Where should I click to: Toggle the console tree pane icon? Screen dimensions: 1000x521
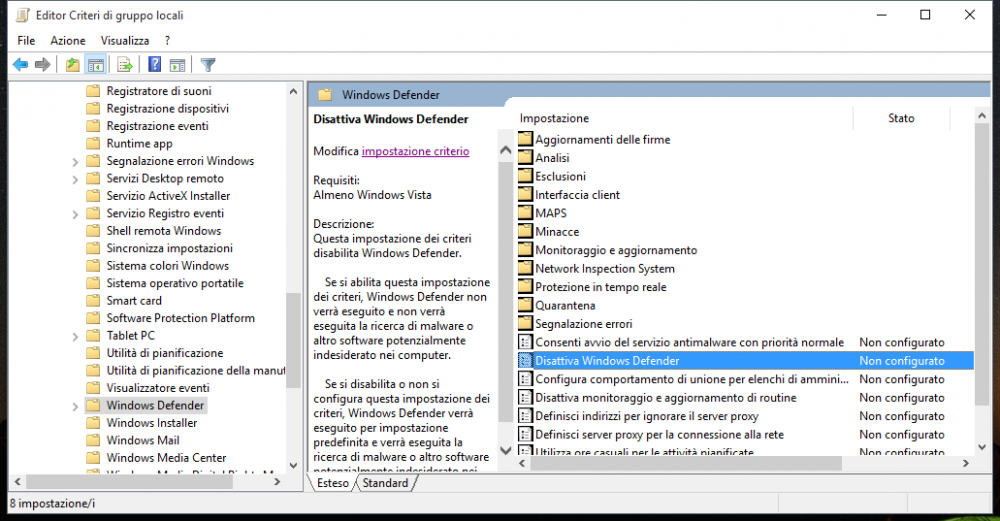tap(96, 65)
